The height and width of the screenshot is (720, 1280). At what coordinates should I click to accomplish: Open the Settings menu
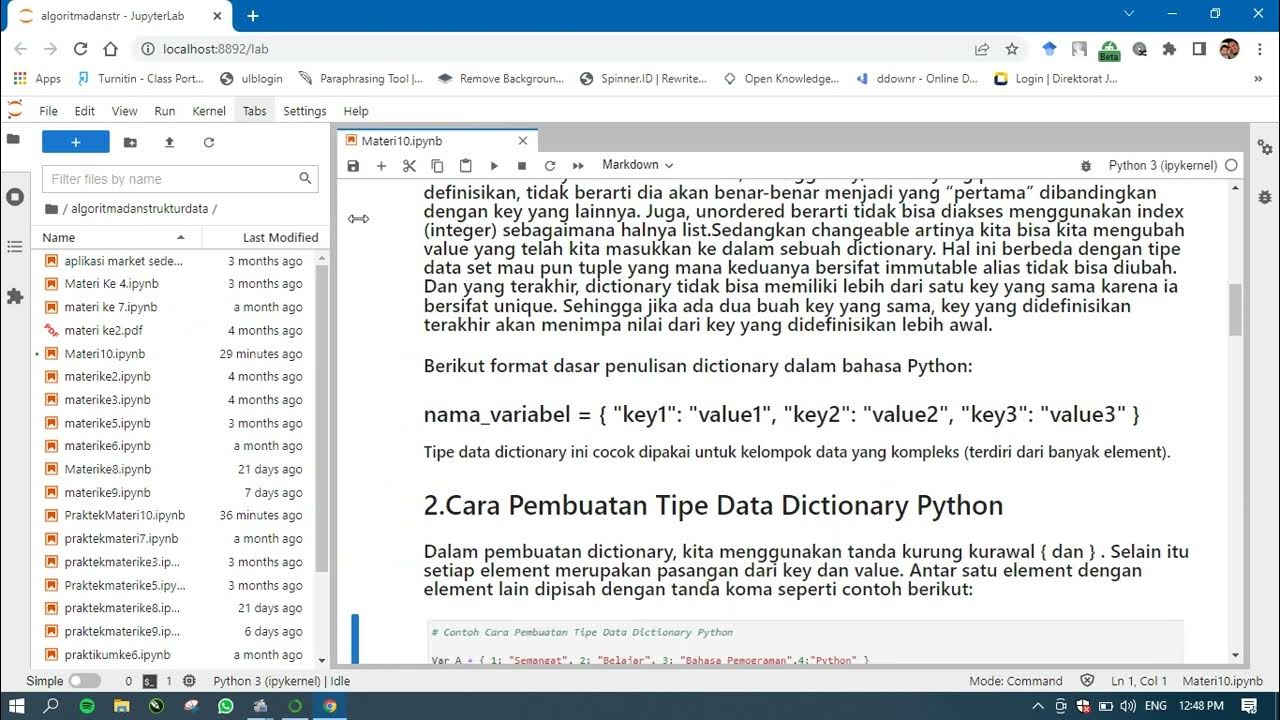coord(305,111)
